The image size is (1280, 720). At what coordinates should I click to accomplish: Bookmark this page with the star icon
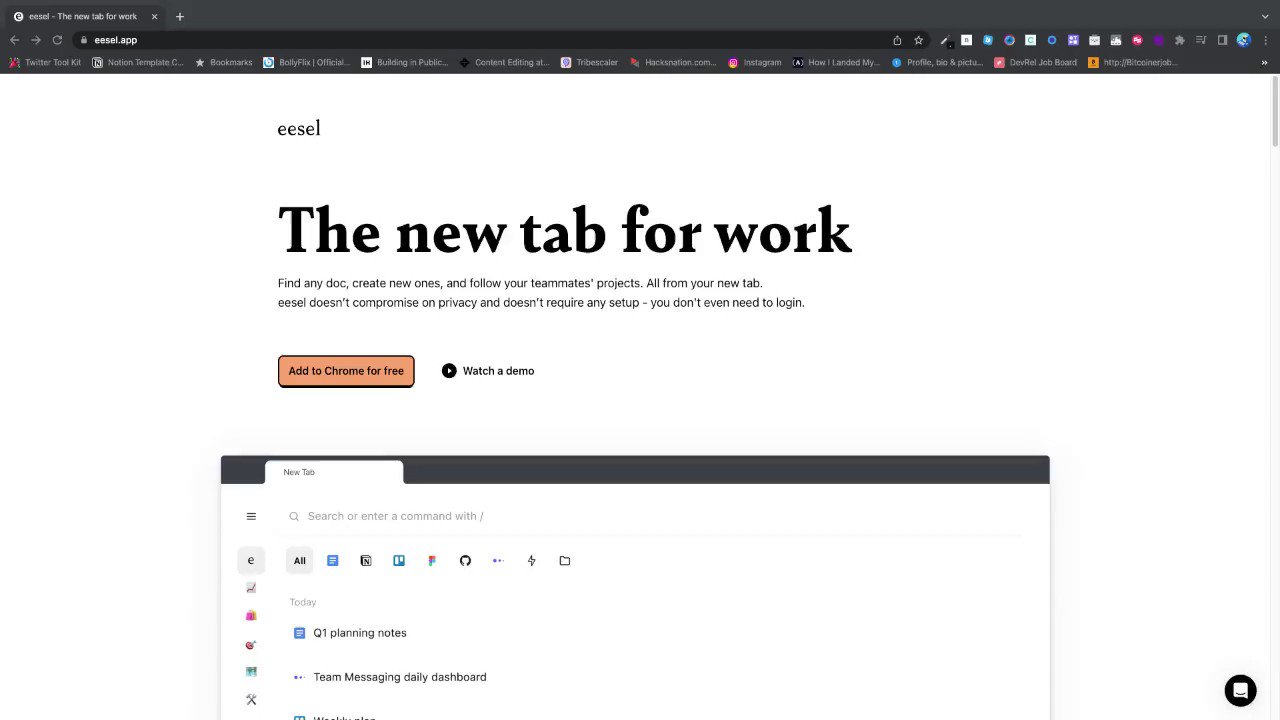918,40
